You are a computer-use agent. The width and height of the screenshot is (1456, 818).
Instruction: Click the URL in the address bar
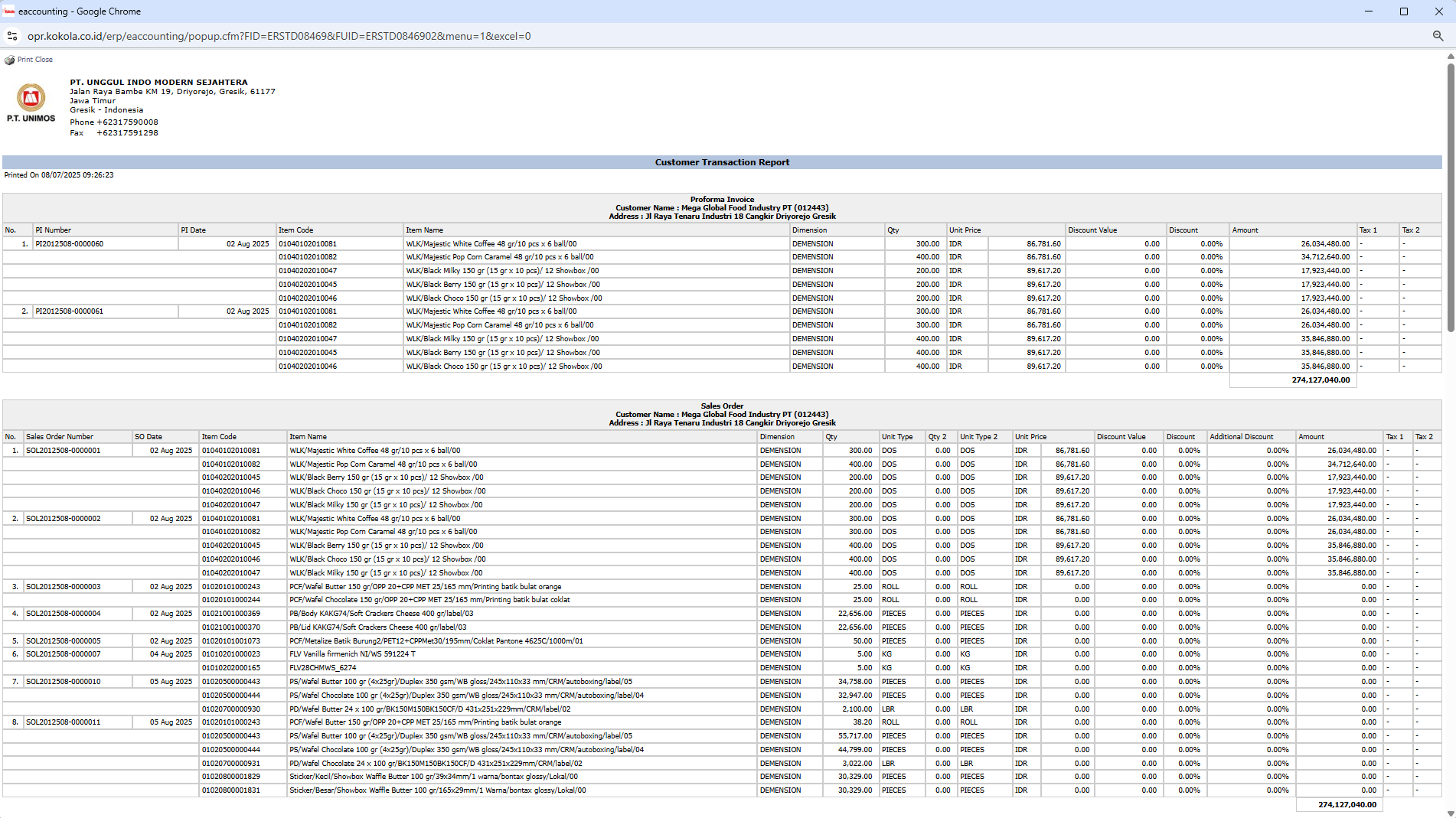(x=279, y=36)
